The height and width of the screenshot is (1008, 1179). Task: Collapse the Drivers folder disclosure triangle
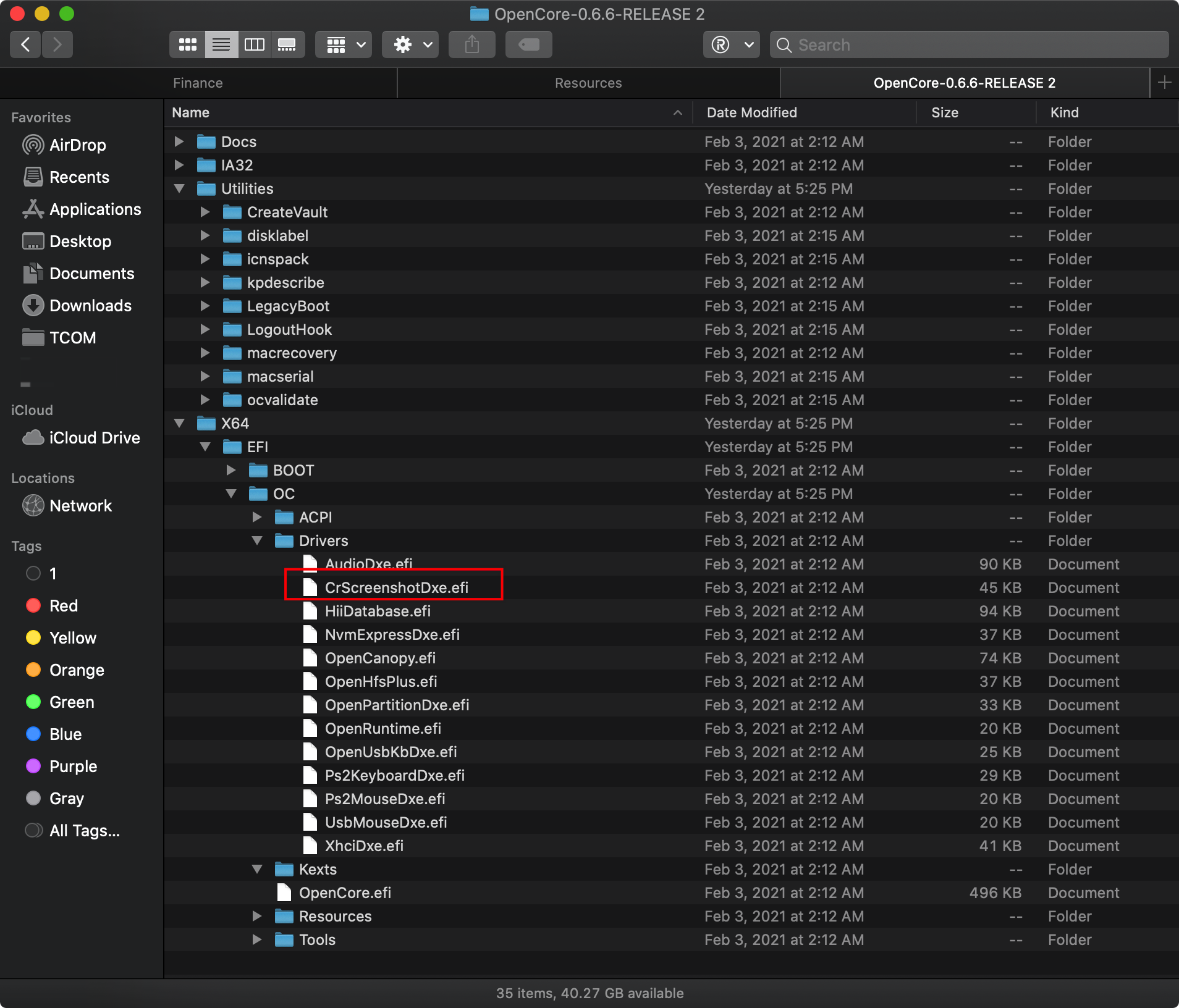click(x=257, y=540)
